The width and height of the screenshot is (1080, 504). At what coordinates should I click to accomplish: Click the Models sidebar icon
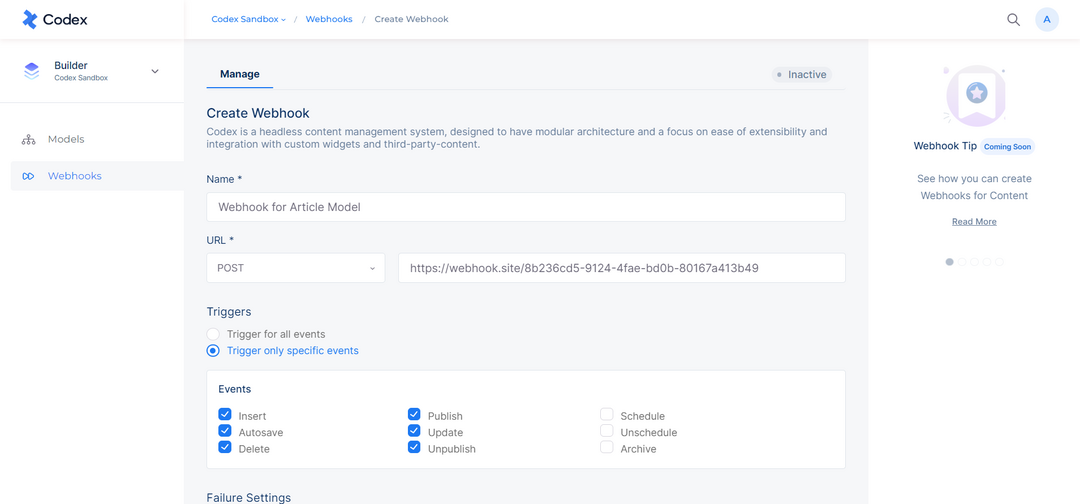[x=28, y=140]
